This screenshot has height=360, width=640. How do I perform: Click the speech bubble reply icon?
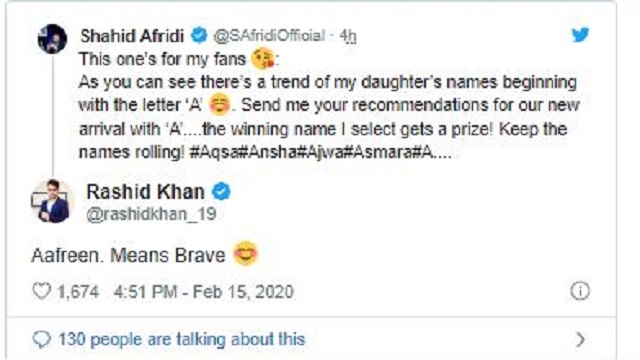pyautogui.click(x=41, y=339)
